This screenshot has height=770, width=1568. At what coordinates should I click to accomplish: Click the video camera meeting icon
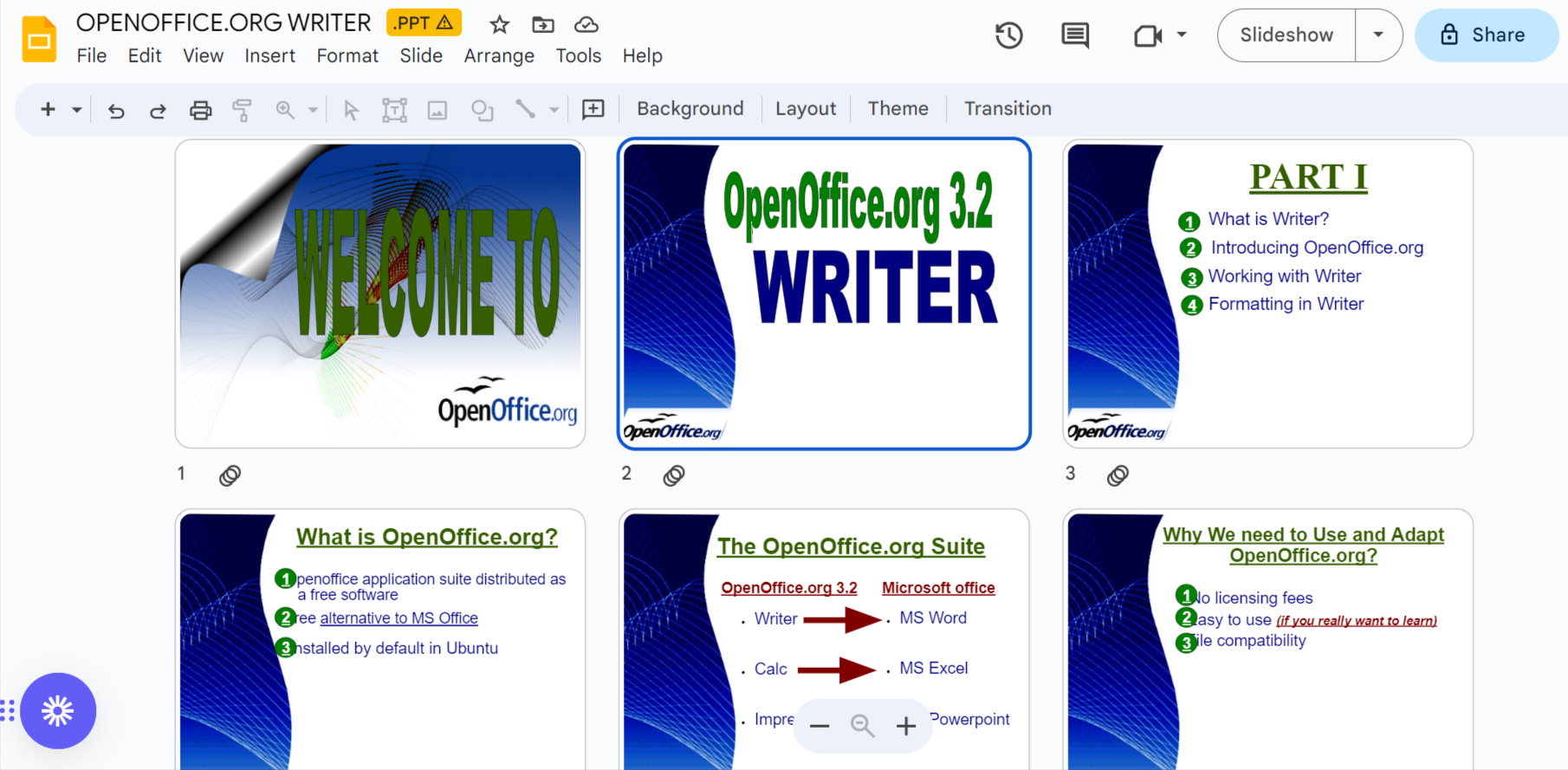tap(1147, 36)
